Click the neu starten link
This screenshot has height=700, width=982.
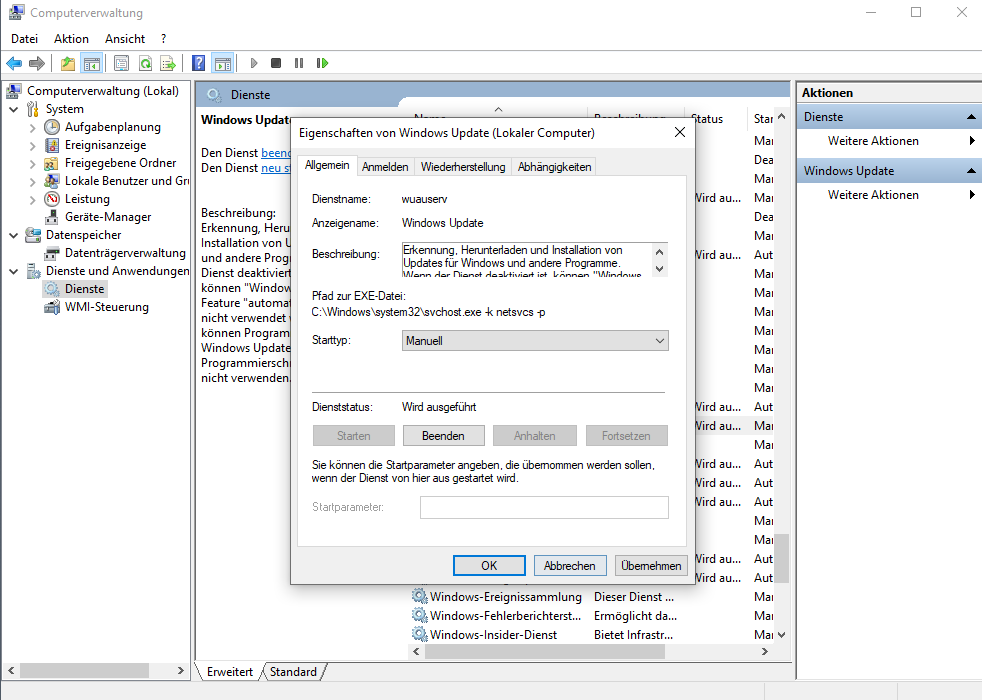point(276,168)
